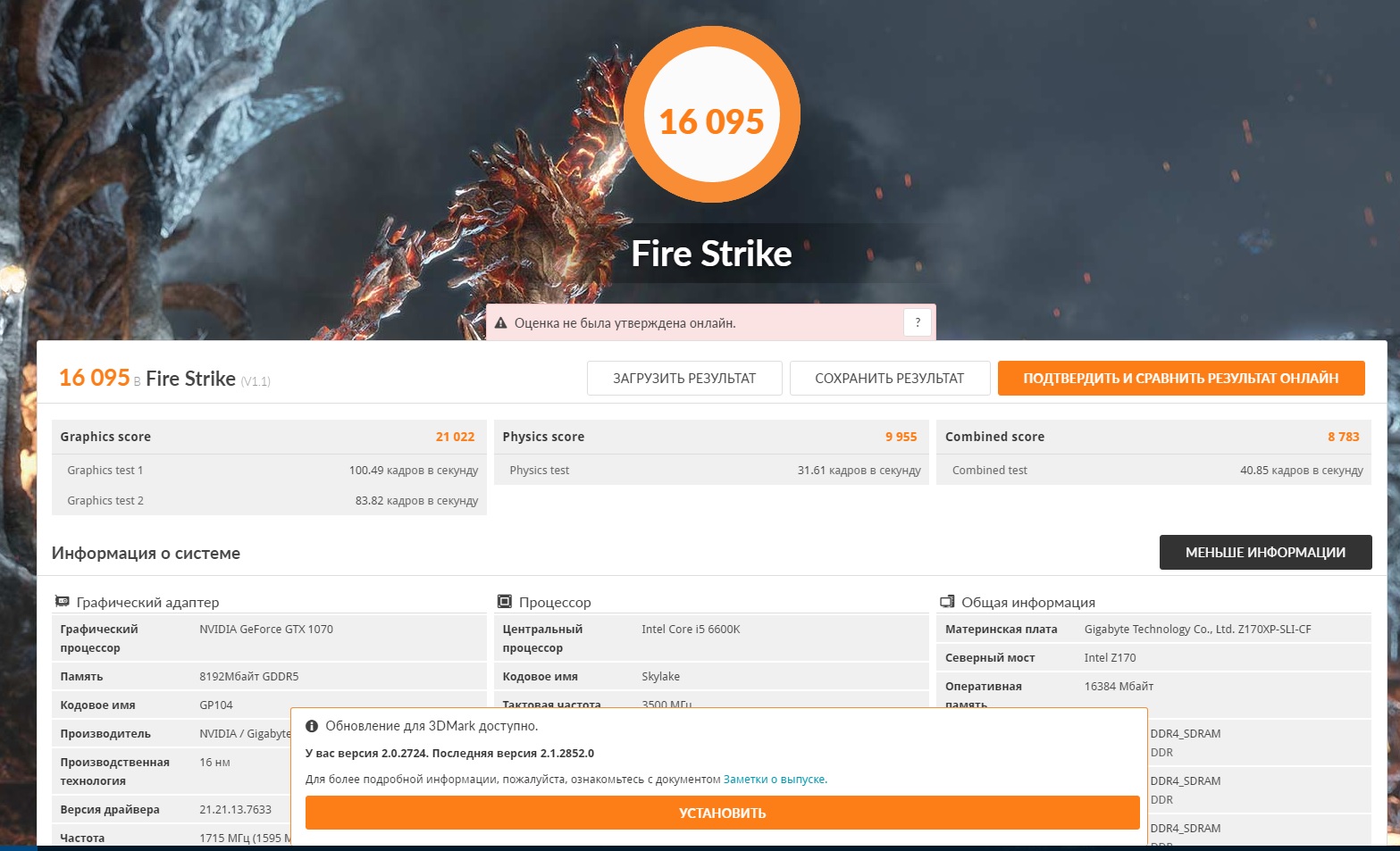Select the Combined score value 8 783
1400x851 pixels.
tap(1344, 437)
